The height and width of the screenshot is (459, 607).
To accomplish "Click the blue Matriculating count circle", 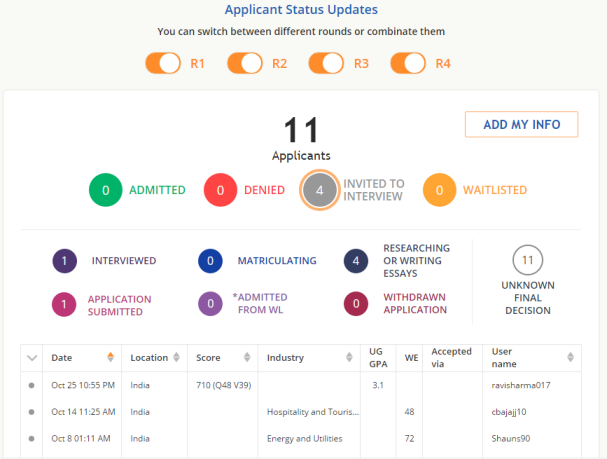I will [x=210, y=261].
